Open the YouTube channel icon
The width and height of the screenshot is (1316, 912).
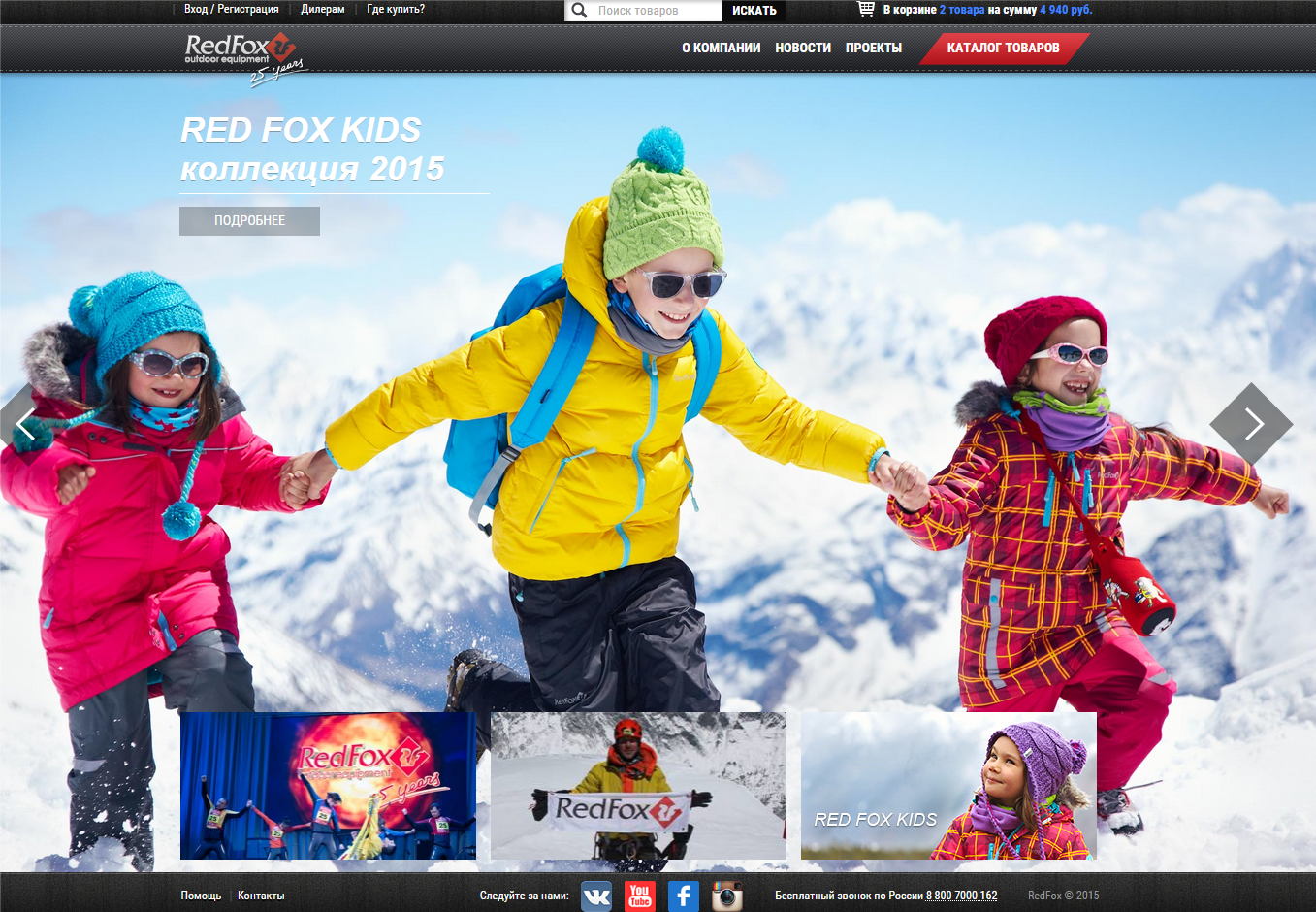click(x=639, y=896)
